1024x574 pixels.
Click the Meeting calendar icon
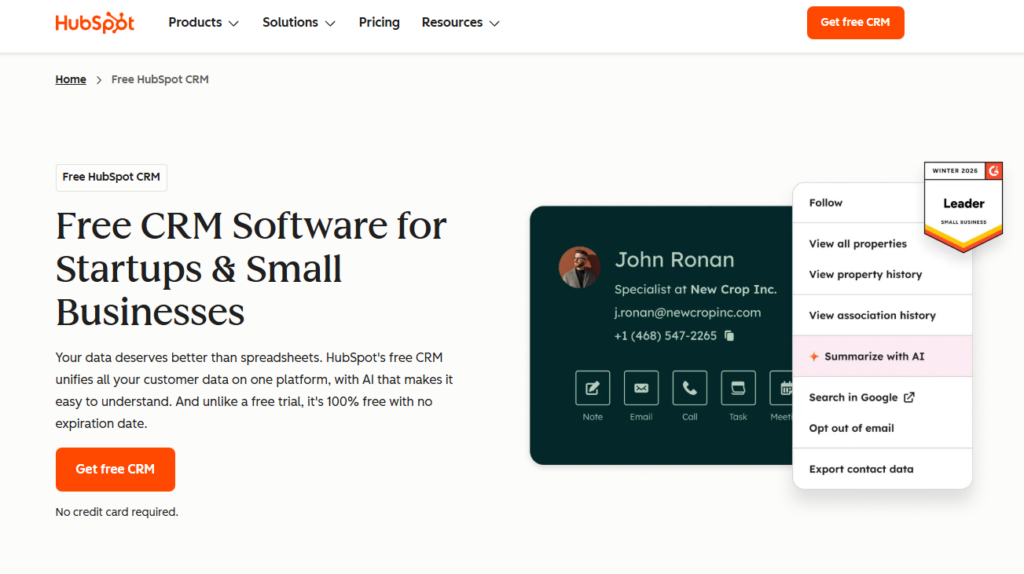click(x=783, y=388)
